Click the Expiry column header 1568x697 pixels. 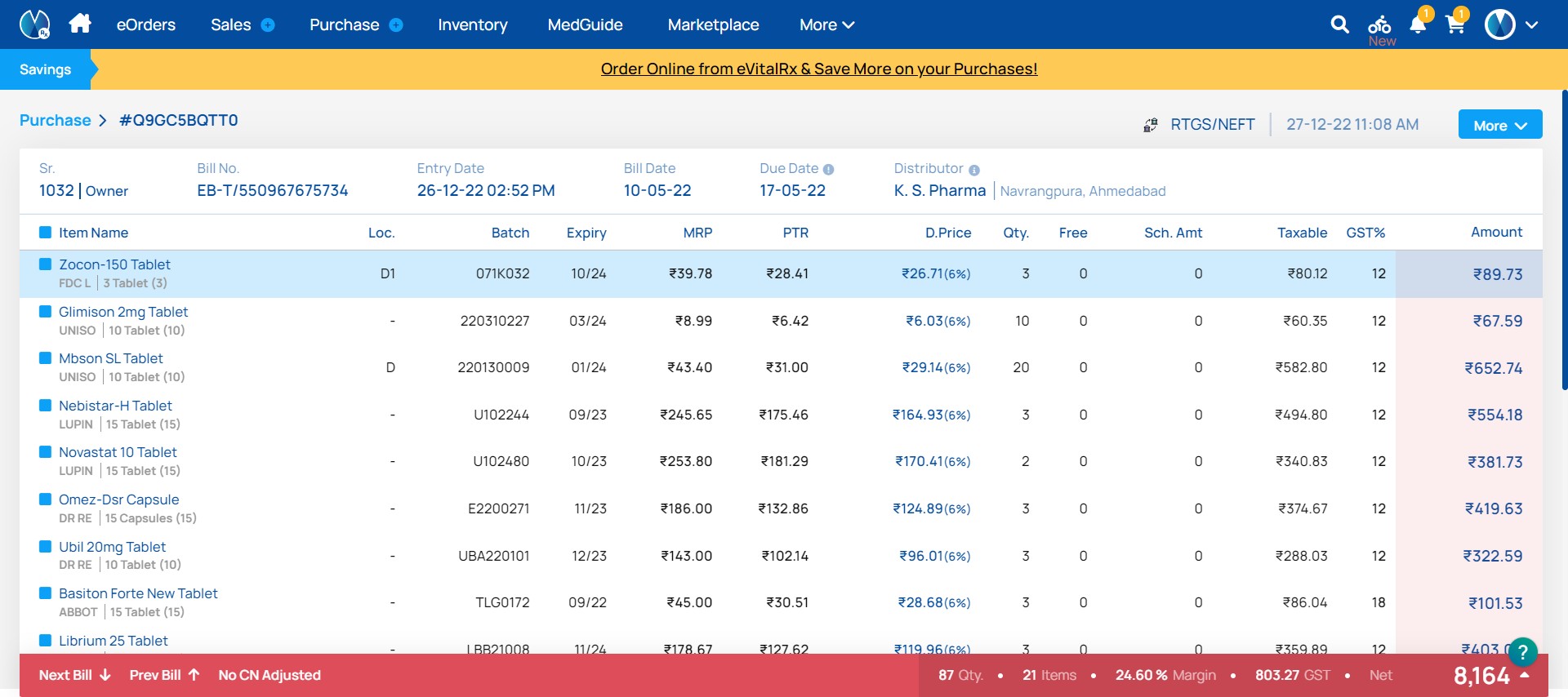(x=586, y=233)
